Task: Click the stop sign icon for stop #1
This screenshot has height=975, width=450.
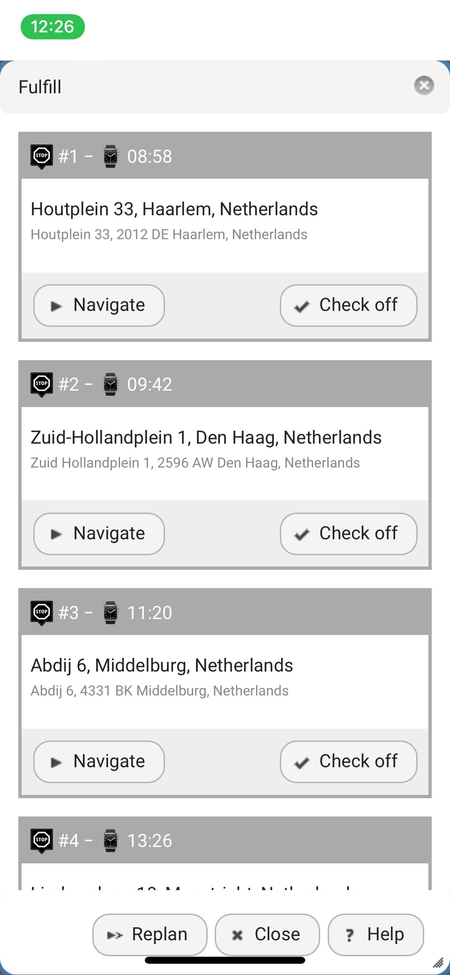Action: [42, 157]
